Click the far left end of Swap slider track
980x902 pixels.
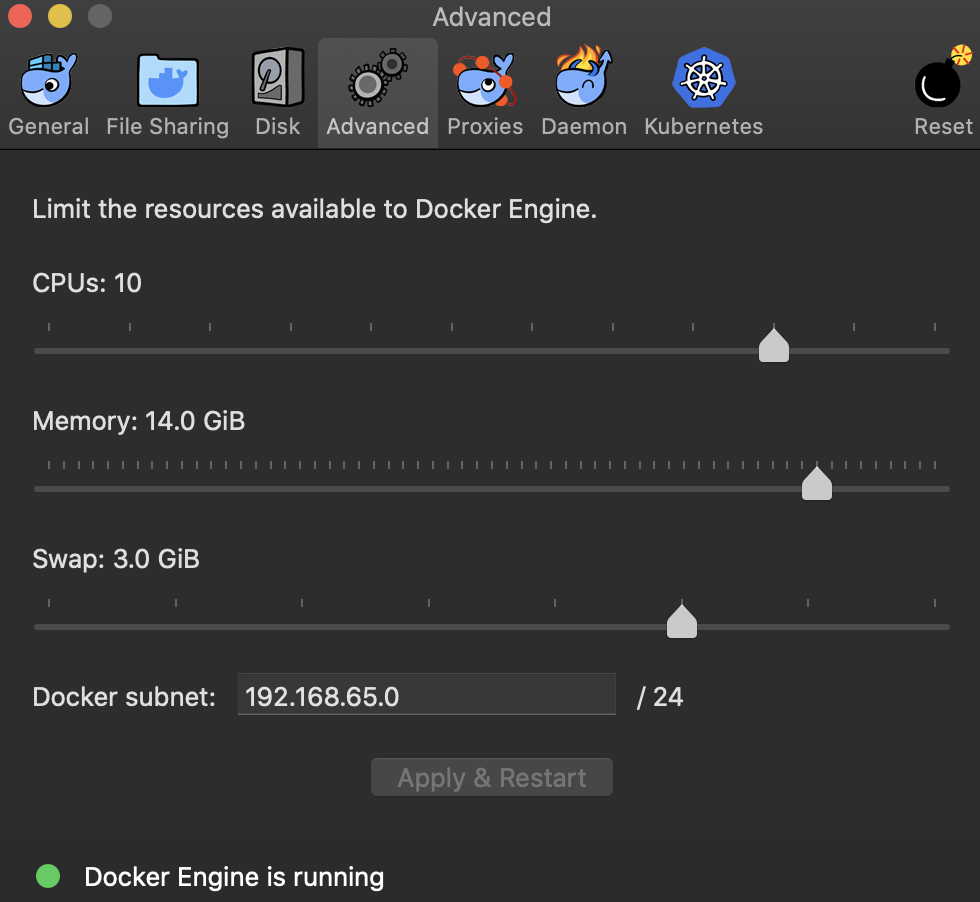(x=38, y=627)
